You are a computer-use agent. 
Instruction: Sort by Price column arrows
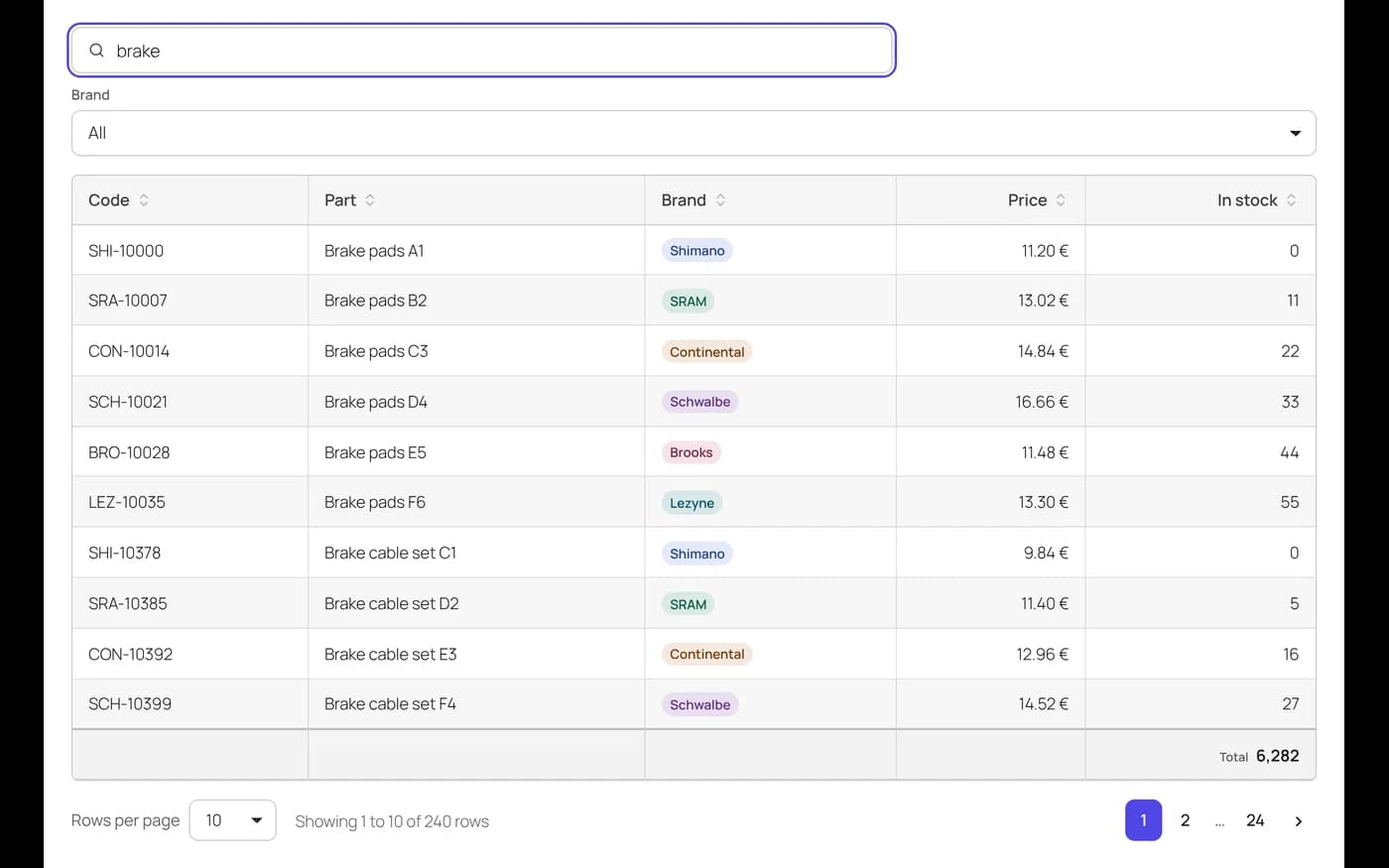pyautogui.click(x=1061, y=200)
